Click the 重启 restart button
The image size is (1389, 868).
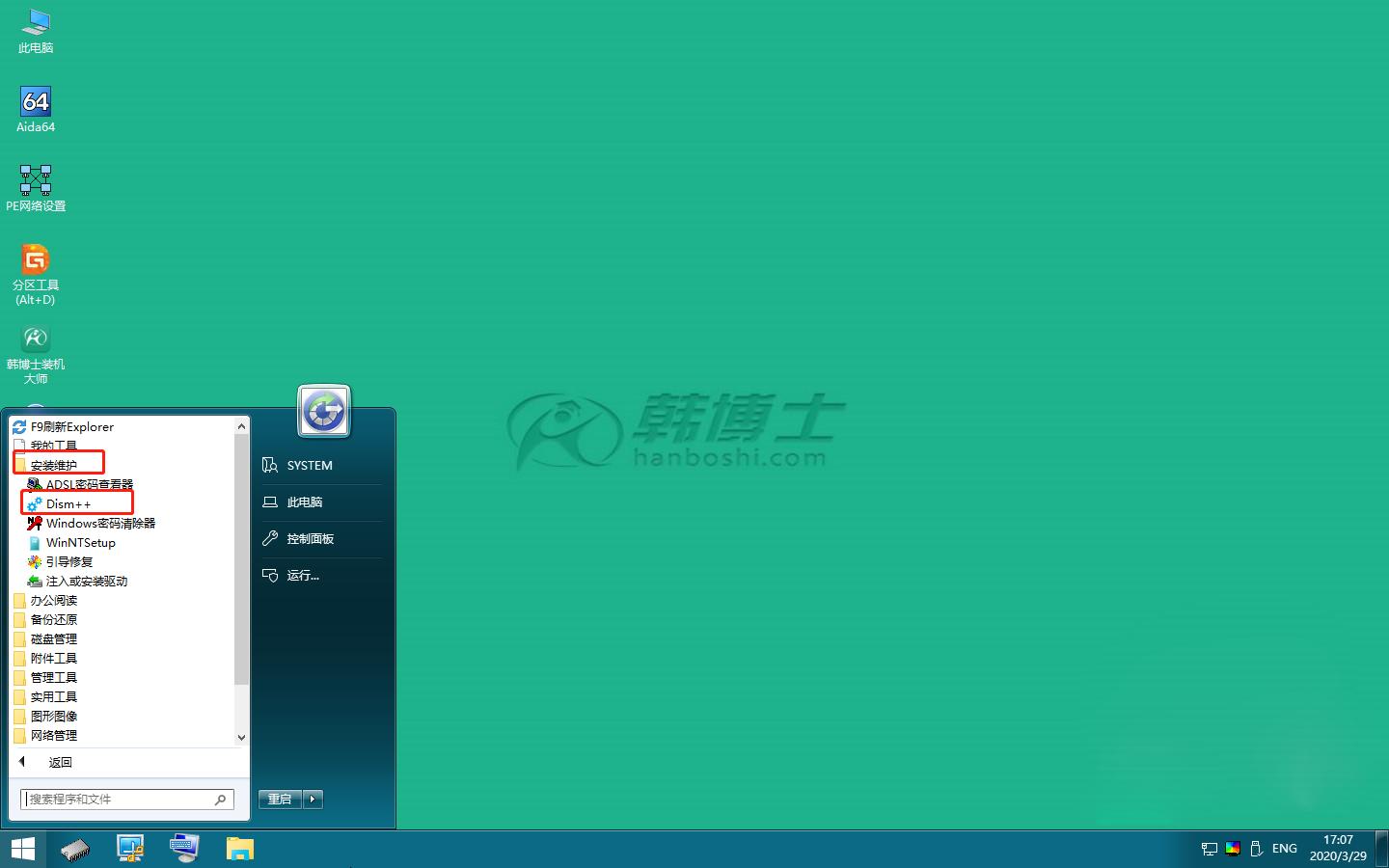tap(279, 799)
